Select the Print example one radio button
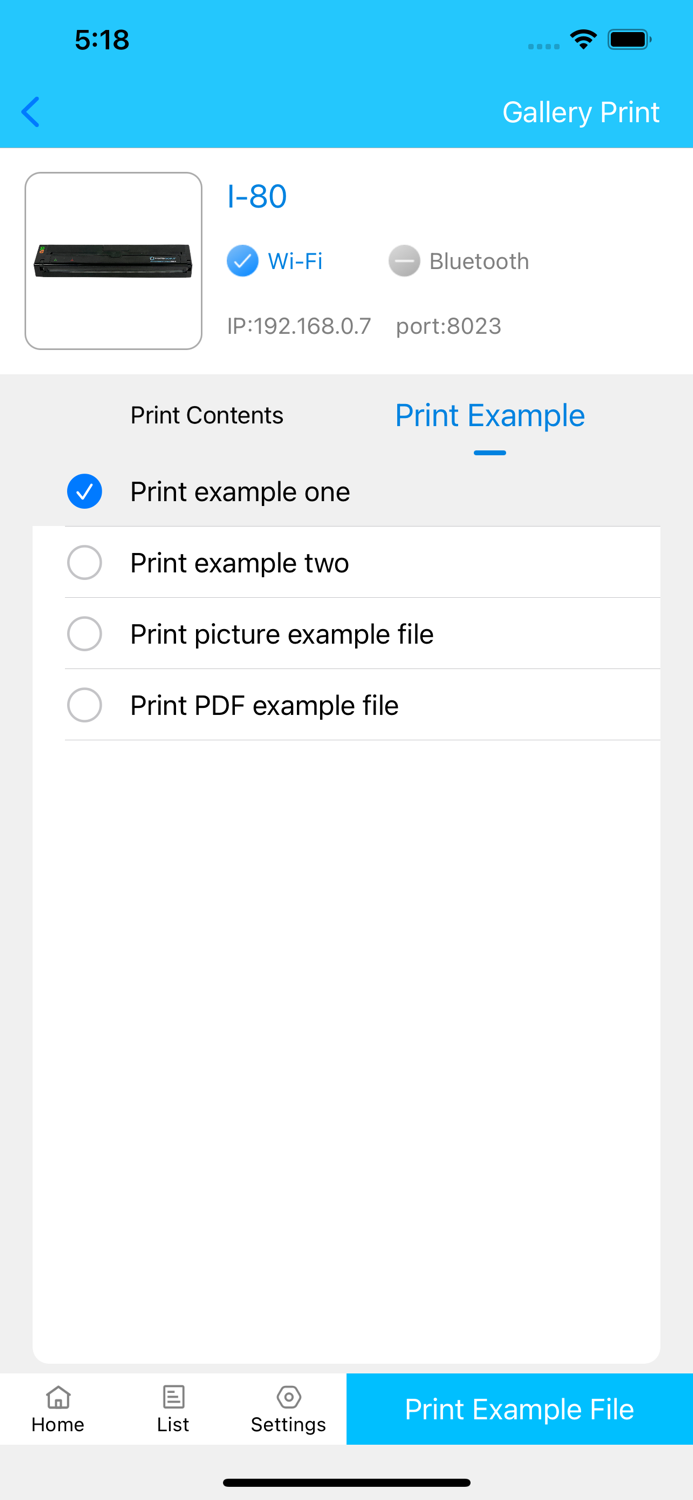The height and width of the screenshot is (1500, 693). (85, 492)
